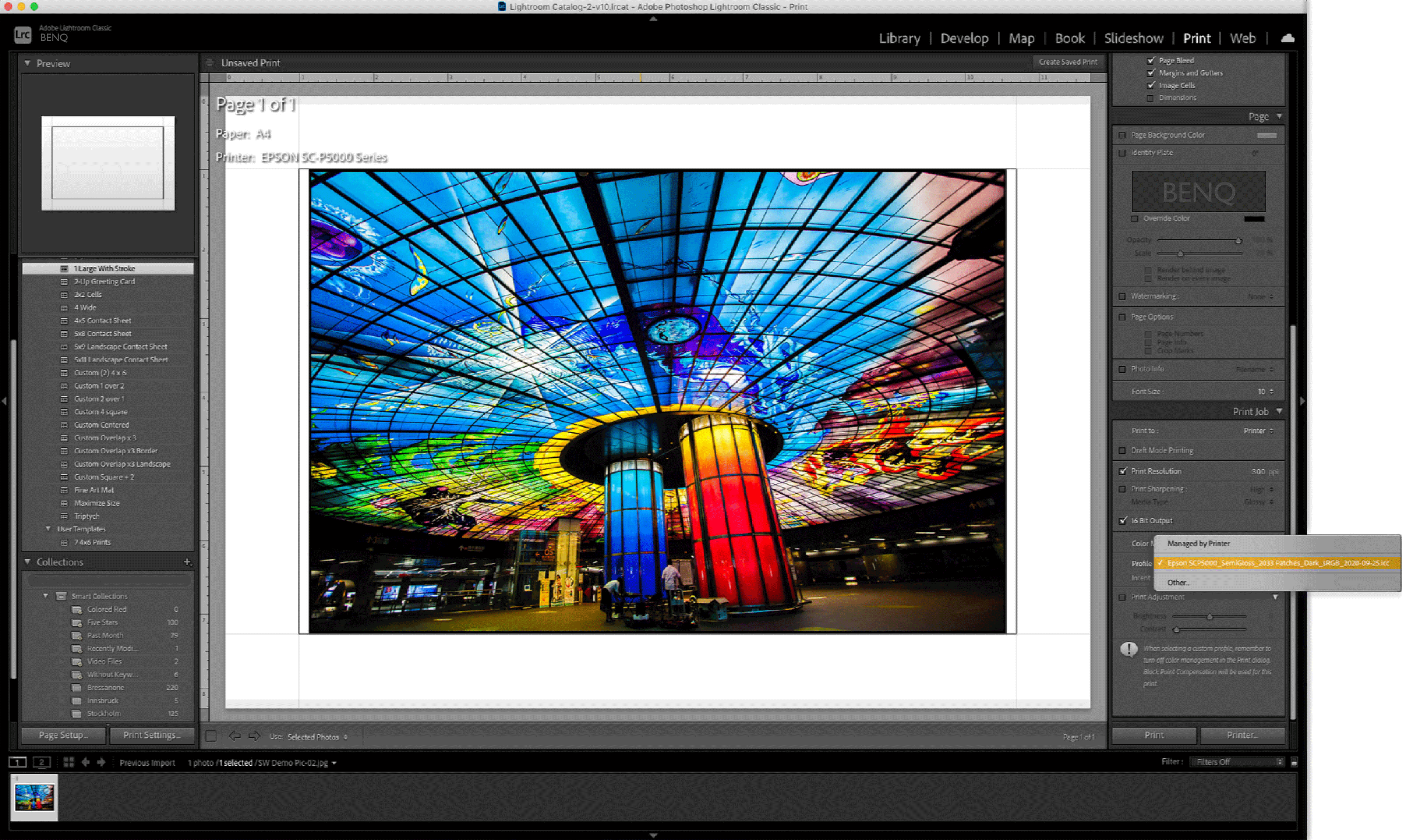Click the Print Settings icon button
Screen dimensions: 1406x840
[x=151, y=735]
